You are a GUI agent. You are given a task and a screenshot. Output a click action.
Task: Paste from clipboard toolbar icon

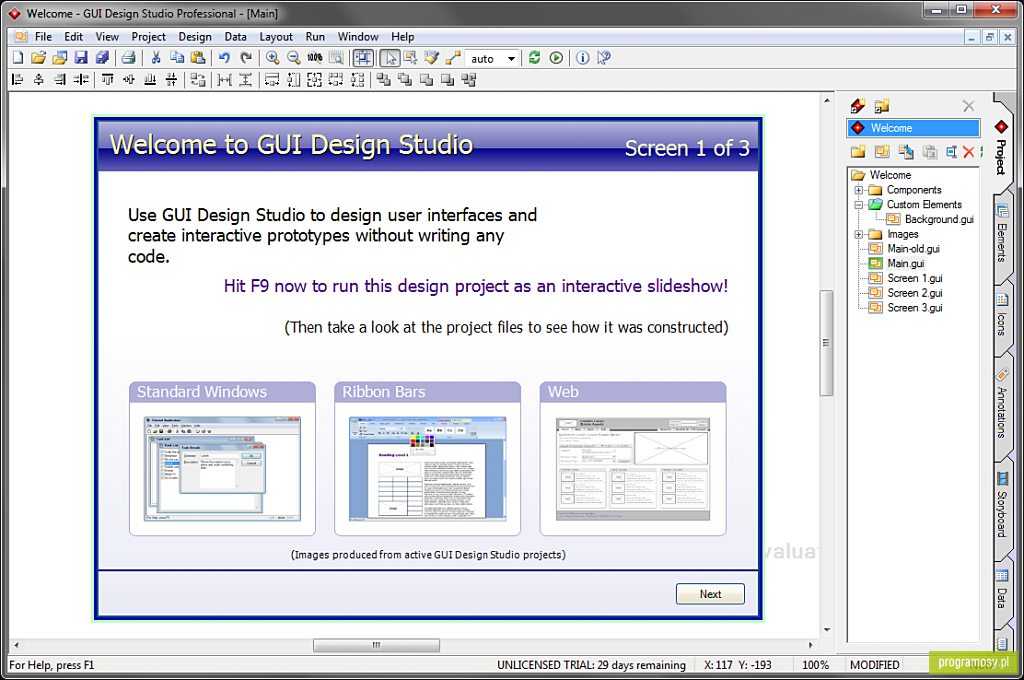[x=198, y=58]
